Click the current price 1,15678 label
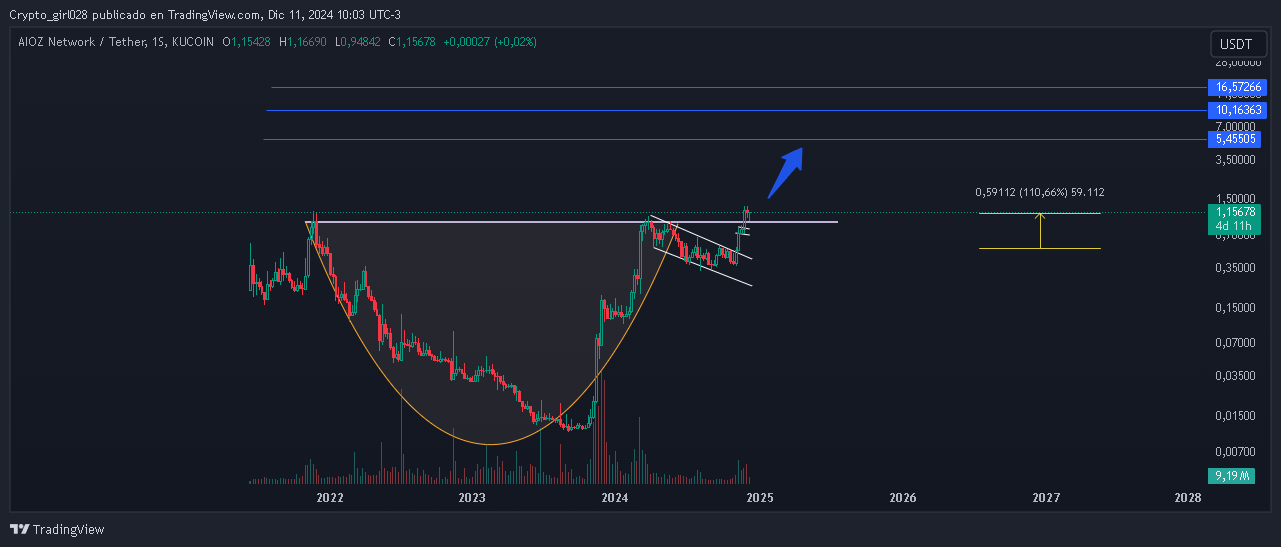 (1237, 213)
